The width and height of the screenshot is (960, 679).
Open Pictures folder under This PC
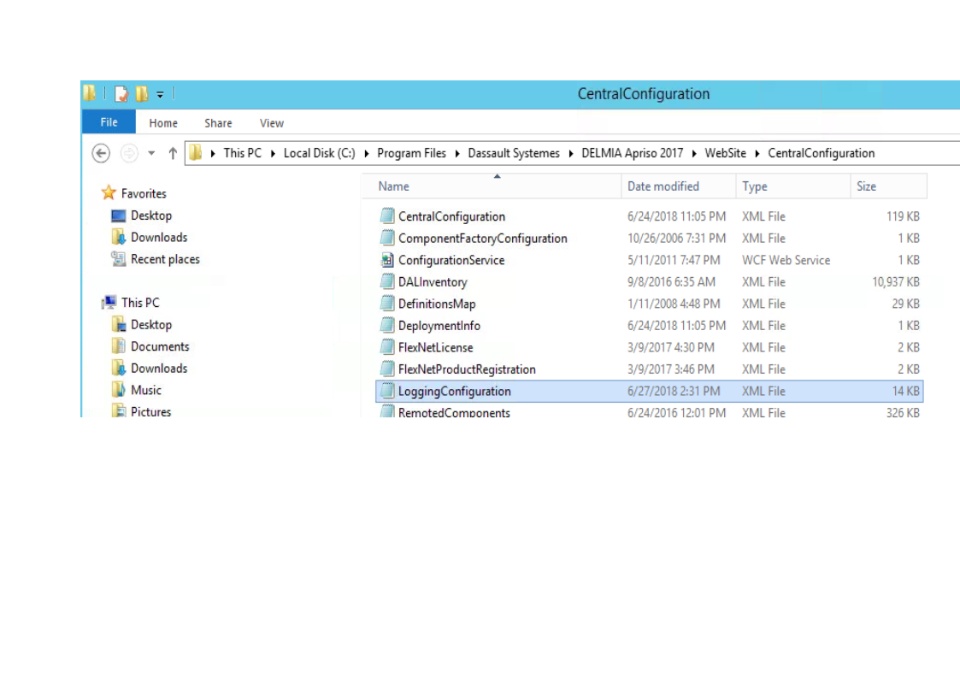click(151, 411)
